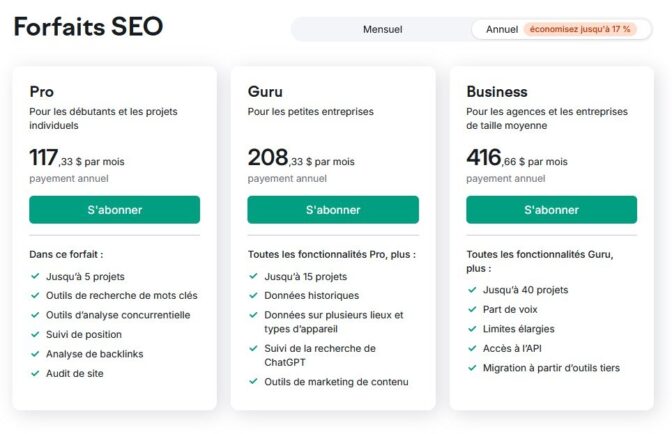Click 'Suivi de la recherche de ChatGPT' text
672x434 pixels.
[320, 355]
